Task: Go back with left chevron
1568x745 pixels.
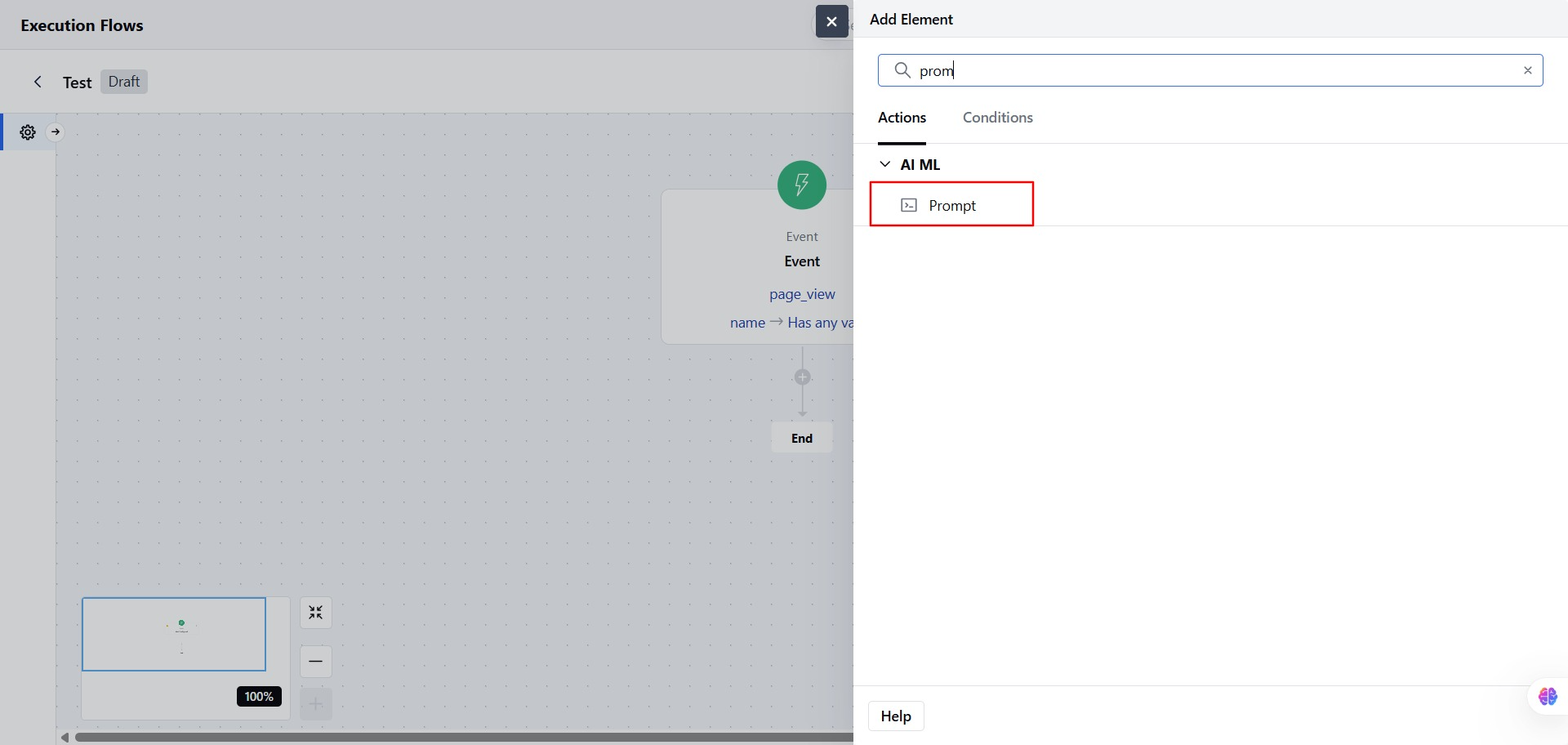Action: pyautogui.click(x=38, y=82)
